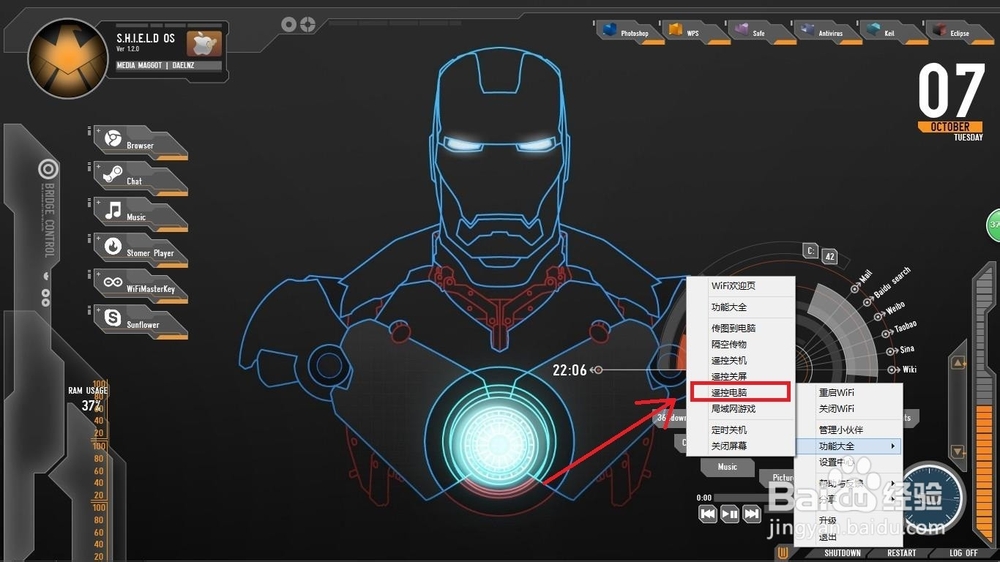The height and width of the screenshot is (562, 1000).
Task: Open the Taobao radial shortcut
Action: tap(899, 329)
